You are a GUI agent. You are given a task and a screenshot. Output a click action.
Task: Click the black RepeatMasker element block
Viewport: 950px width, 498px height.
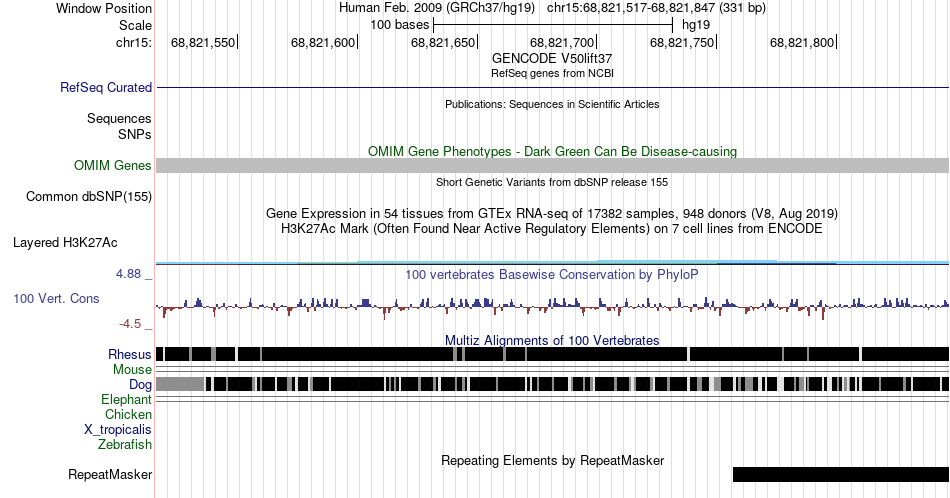point(841,474)
